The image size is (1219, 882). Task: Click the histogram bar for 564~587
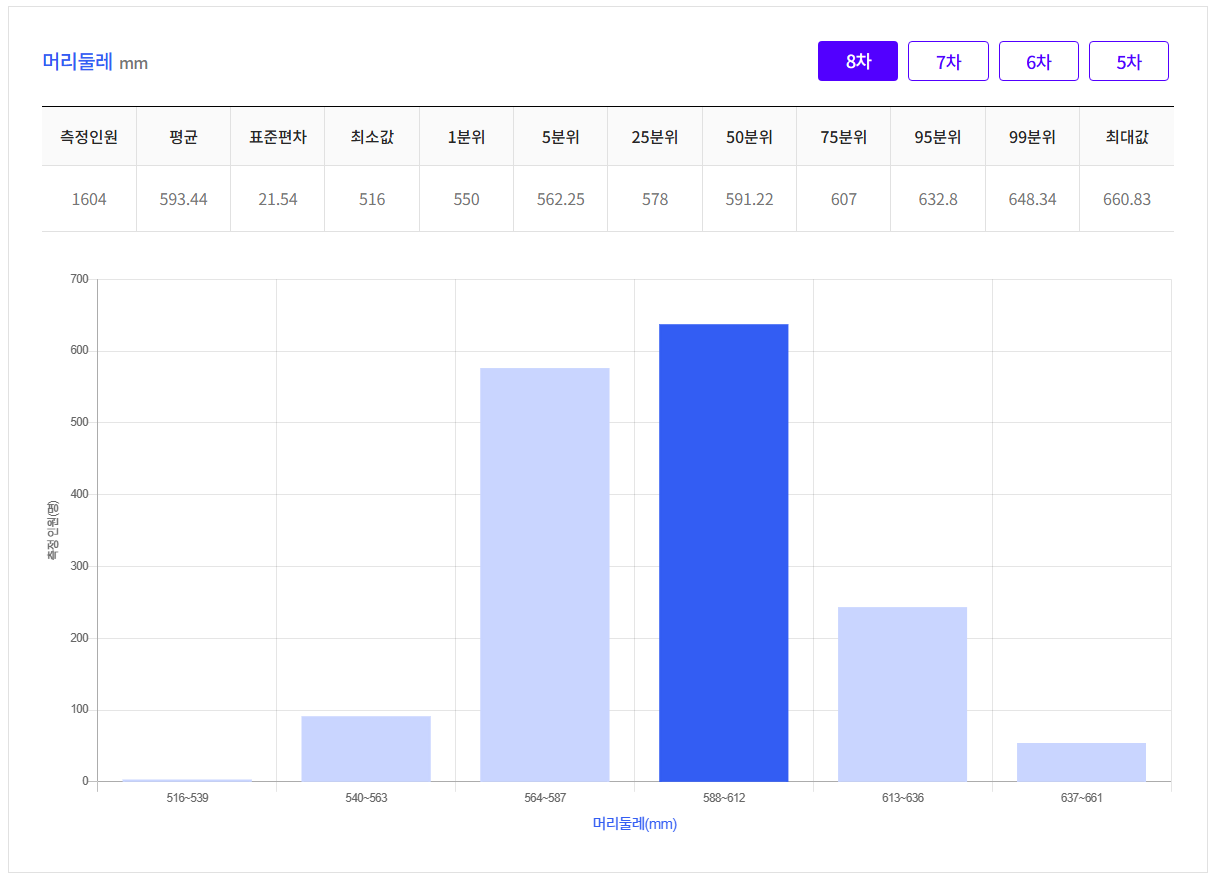click(545, 574)
